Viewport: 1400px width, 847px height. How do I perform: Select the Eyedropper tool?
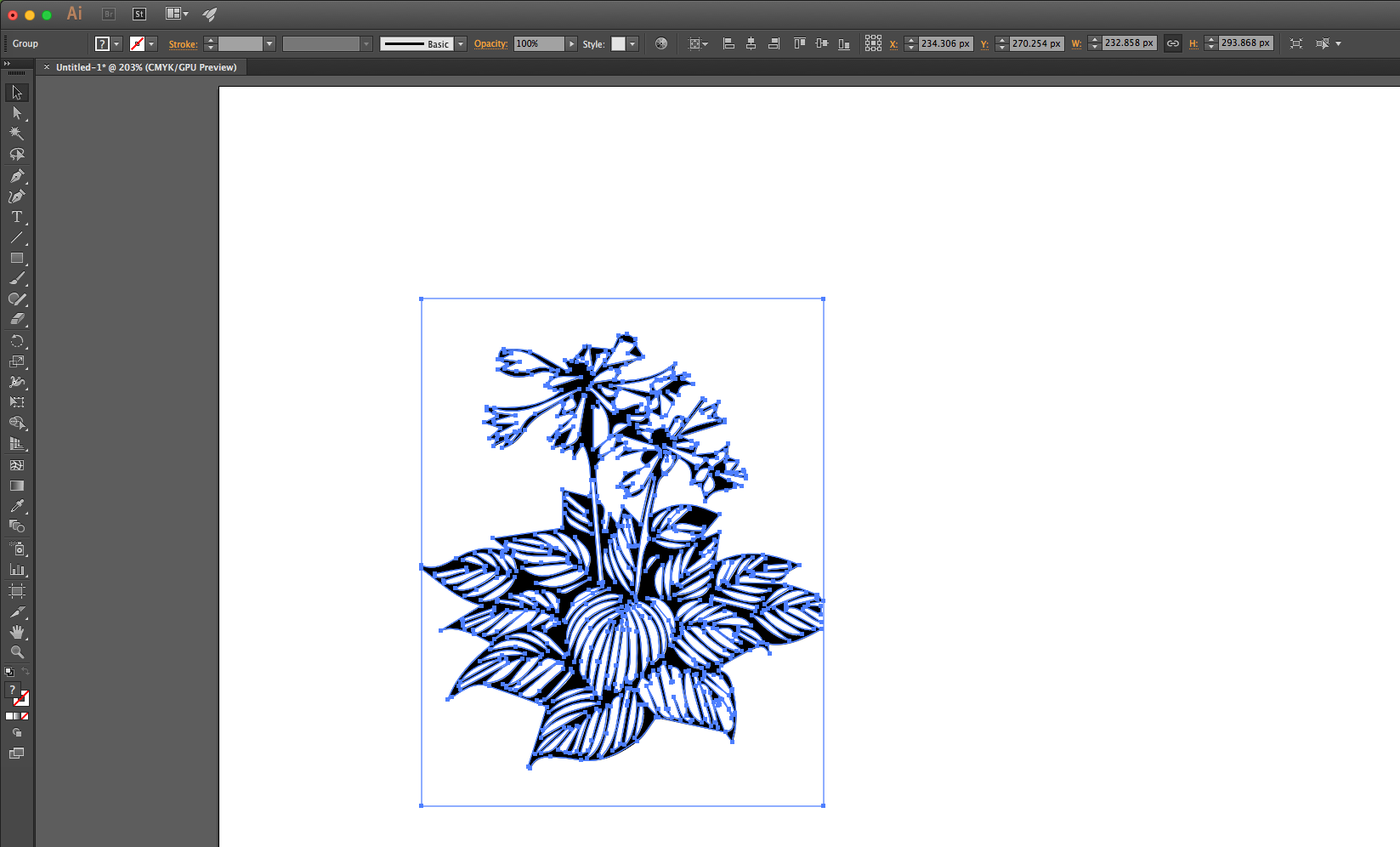click(16, 507)
